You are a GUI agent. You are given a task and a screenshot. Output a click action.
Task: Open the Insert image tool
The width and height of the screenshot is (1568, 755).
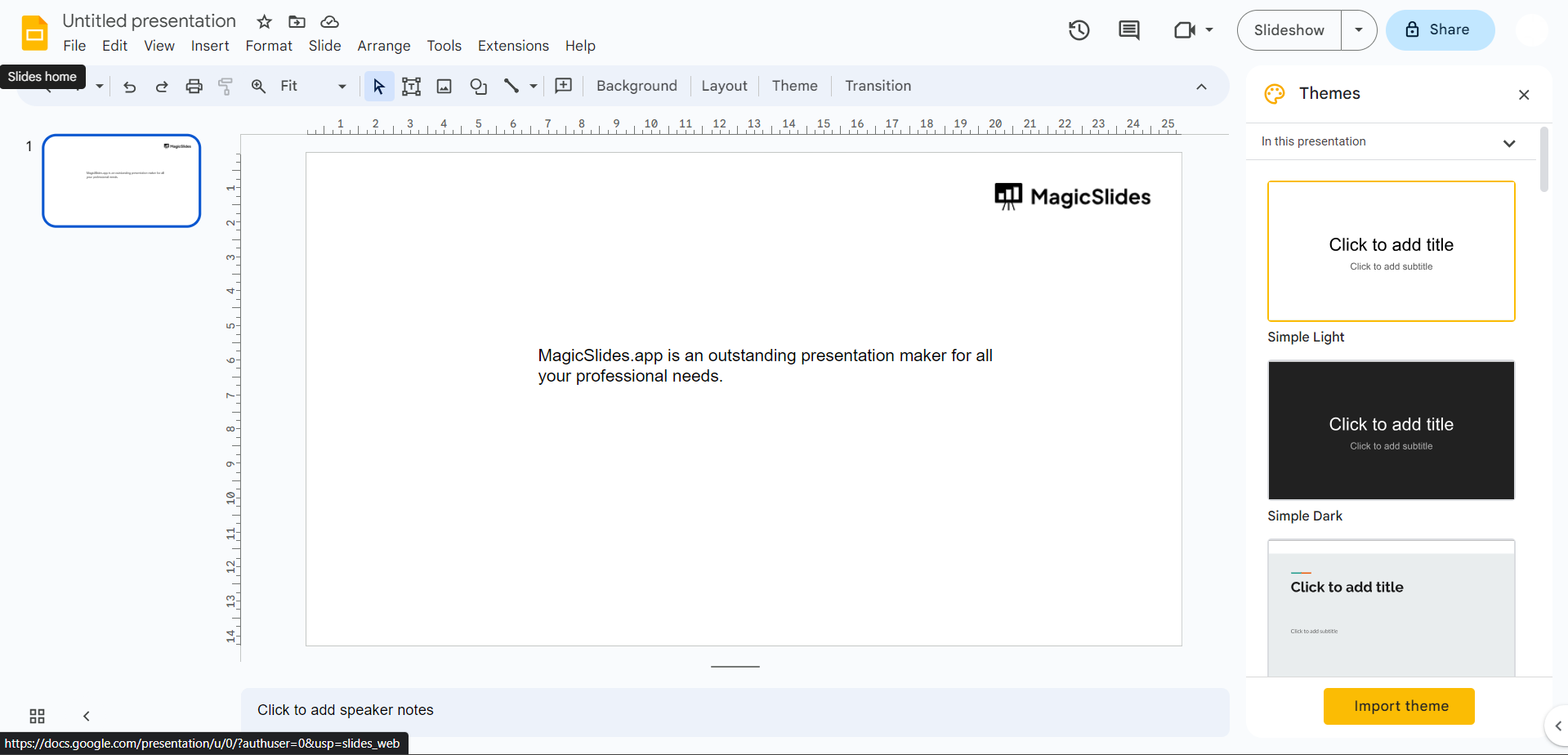tap(444, 86)
